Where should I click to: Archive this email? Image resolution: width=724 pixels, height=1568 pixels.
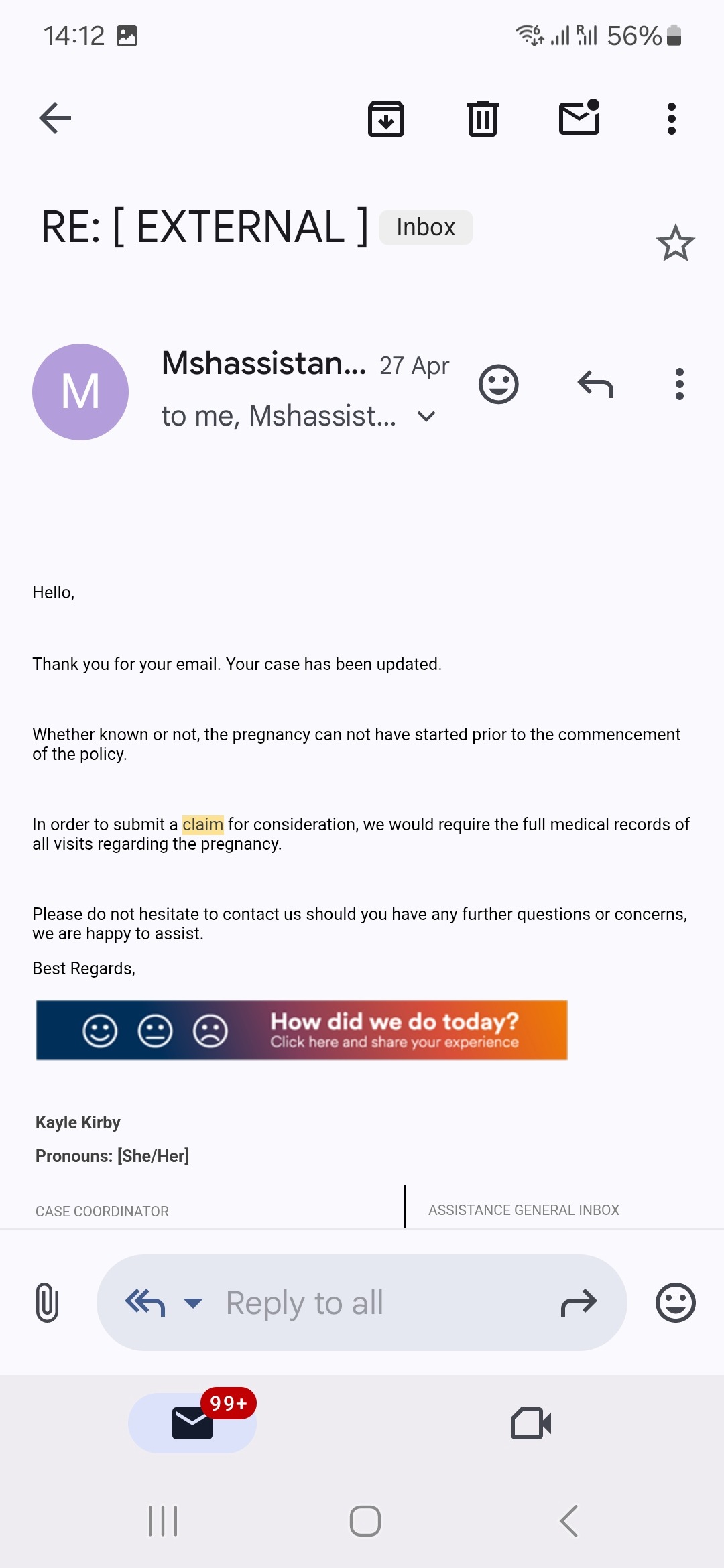[386, 119]
